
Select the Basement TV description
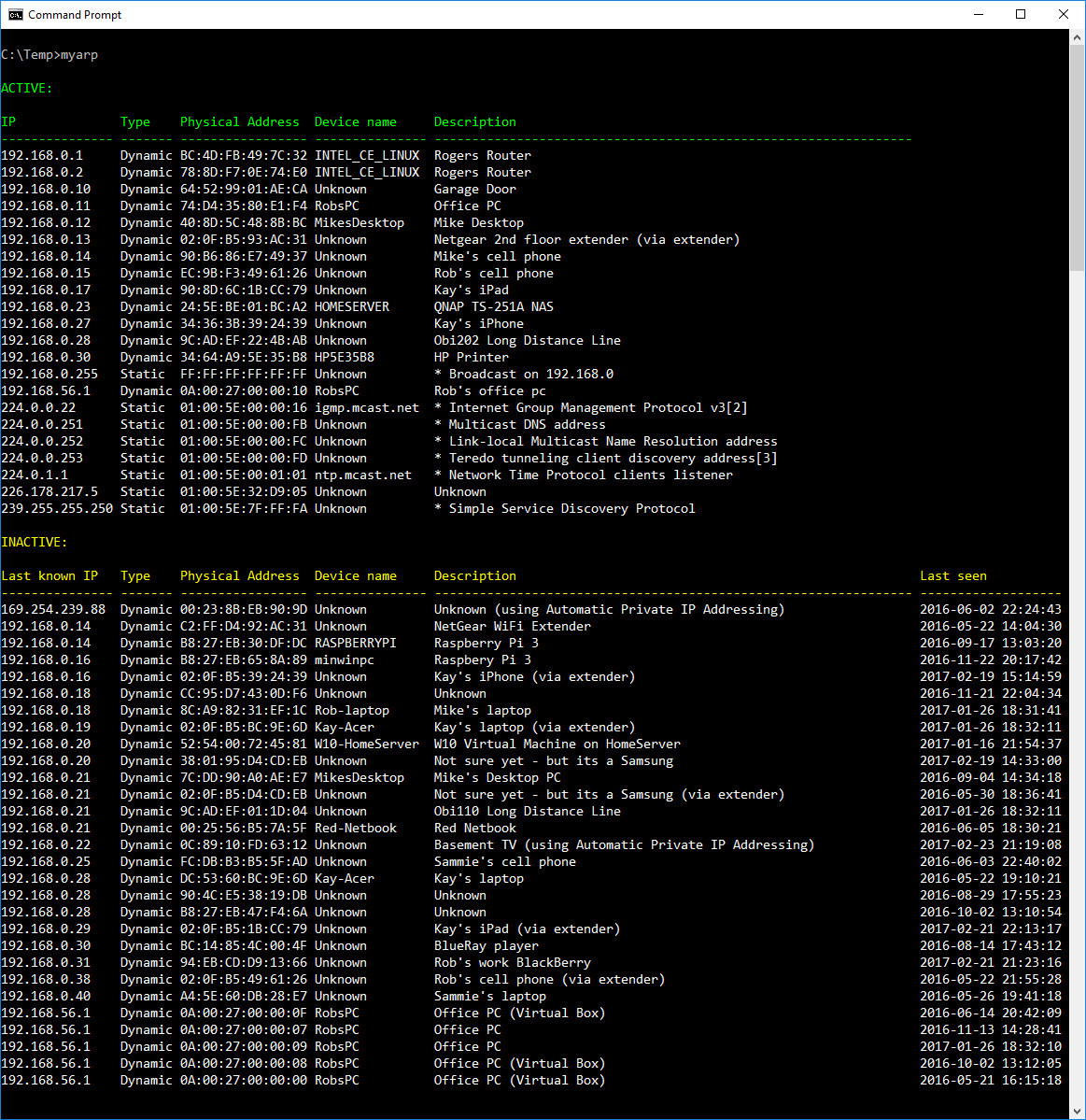[x=624, y=845]
